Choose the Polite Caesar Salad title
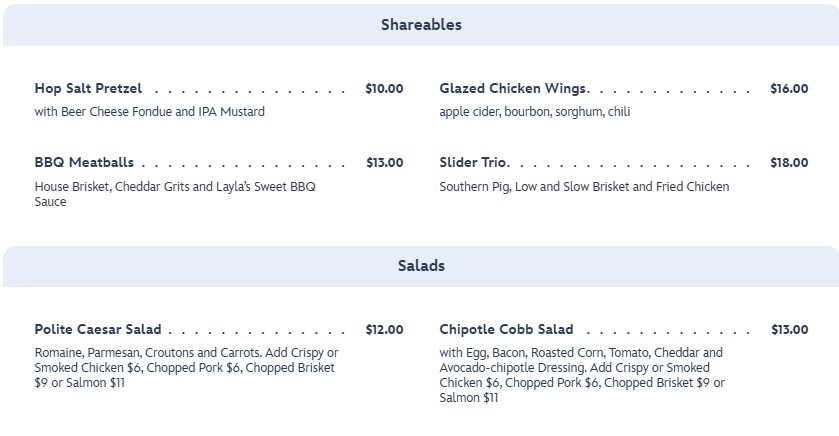The image size is (839, 436). point(98,330)
